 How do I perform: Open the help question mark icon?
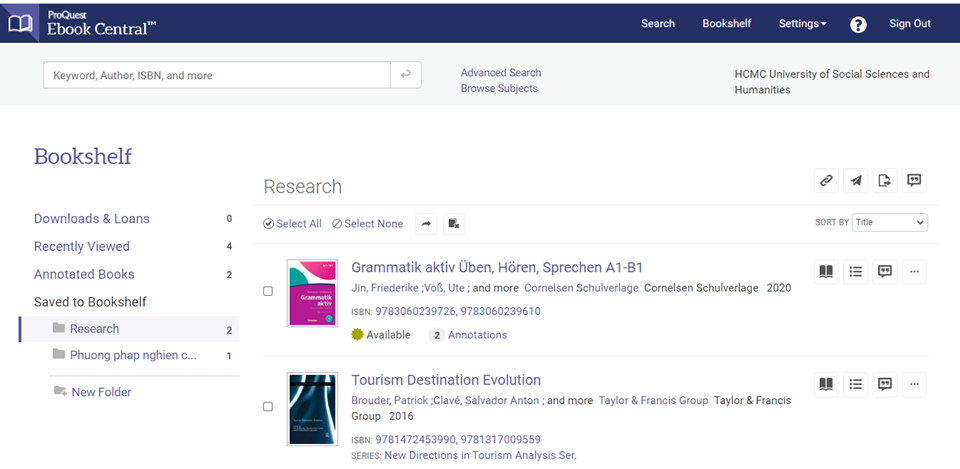click(x=858, y=24)
